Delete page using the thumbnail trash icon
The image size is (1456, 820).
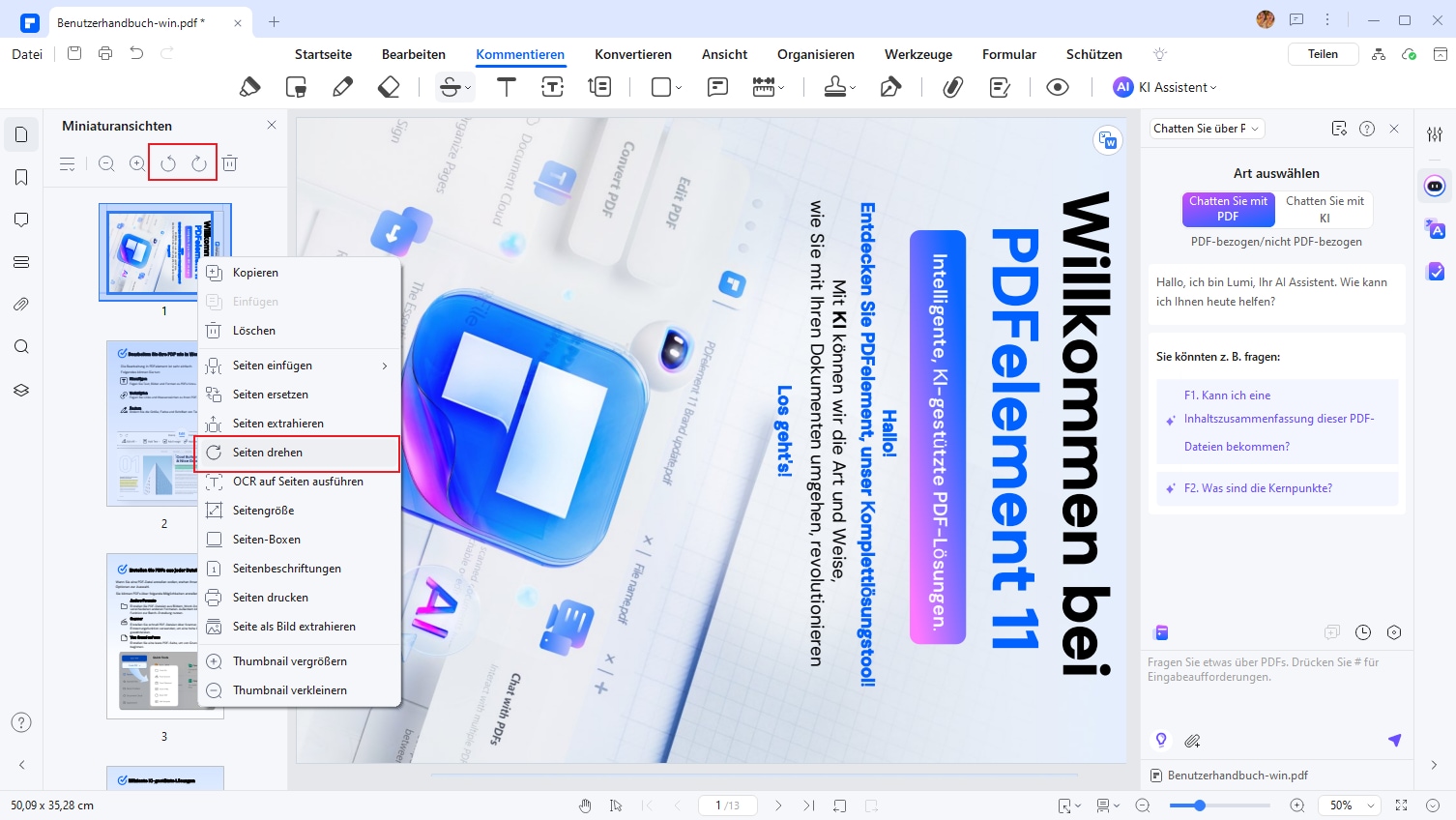pyautogui.click(x=230, y=163)
